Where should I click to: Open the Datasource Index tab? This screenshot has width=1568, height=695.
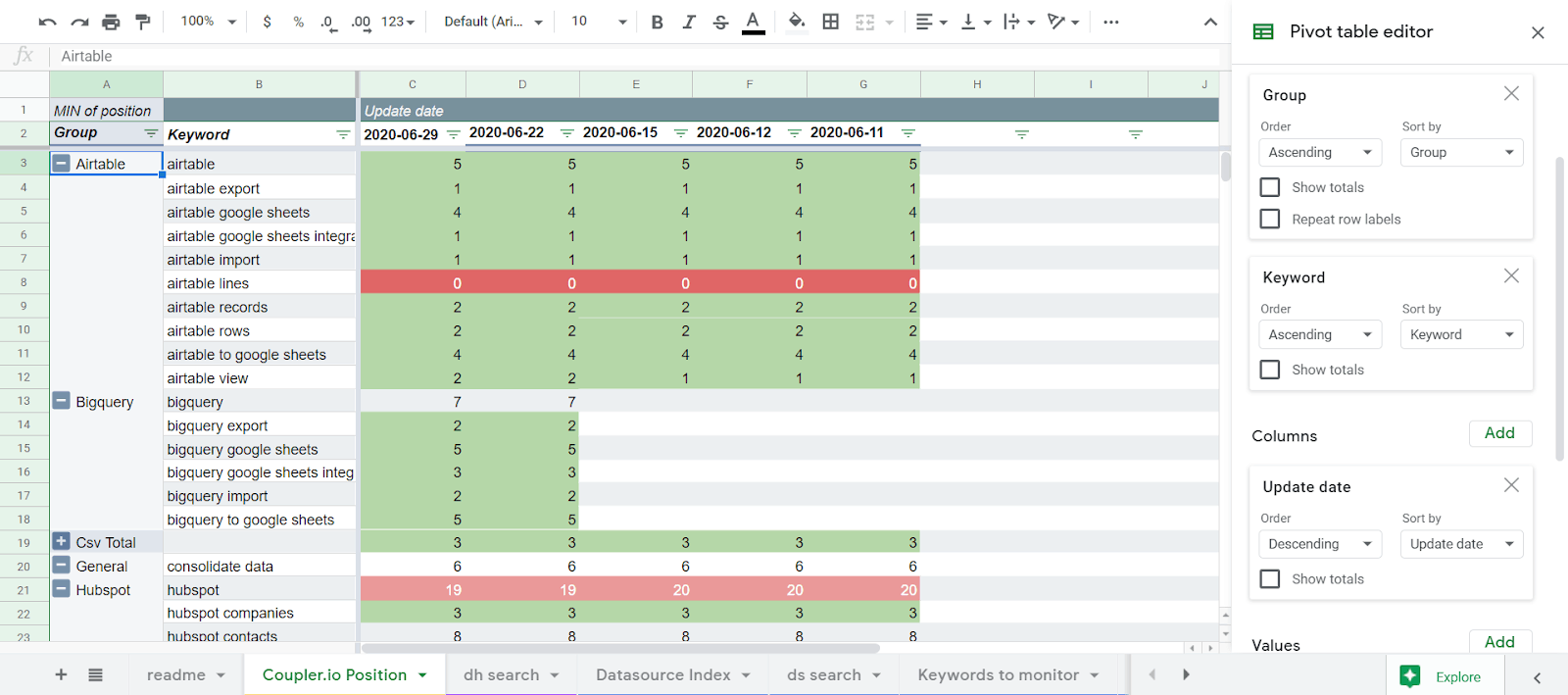(x=672, y=674)
